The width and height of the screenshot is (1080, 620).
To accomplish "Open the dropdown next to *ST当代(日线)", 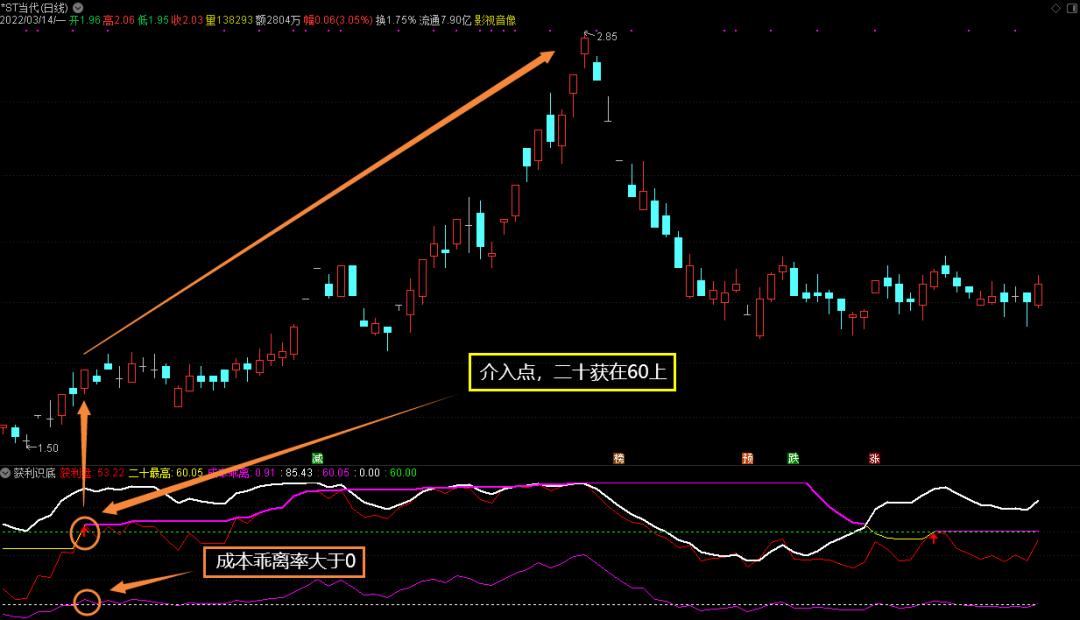I will (x=78, y=8).
